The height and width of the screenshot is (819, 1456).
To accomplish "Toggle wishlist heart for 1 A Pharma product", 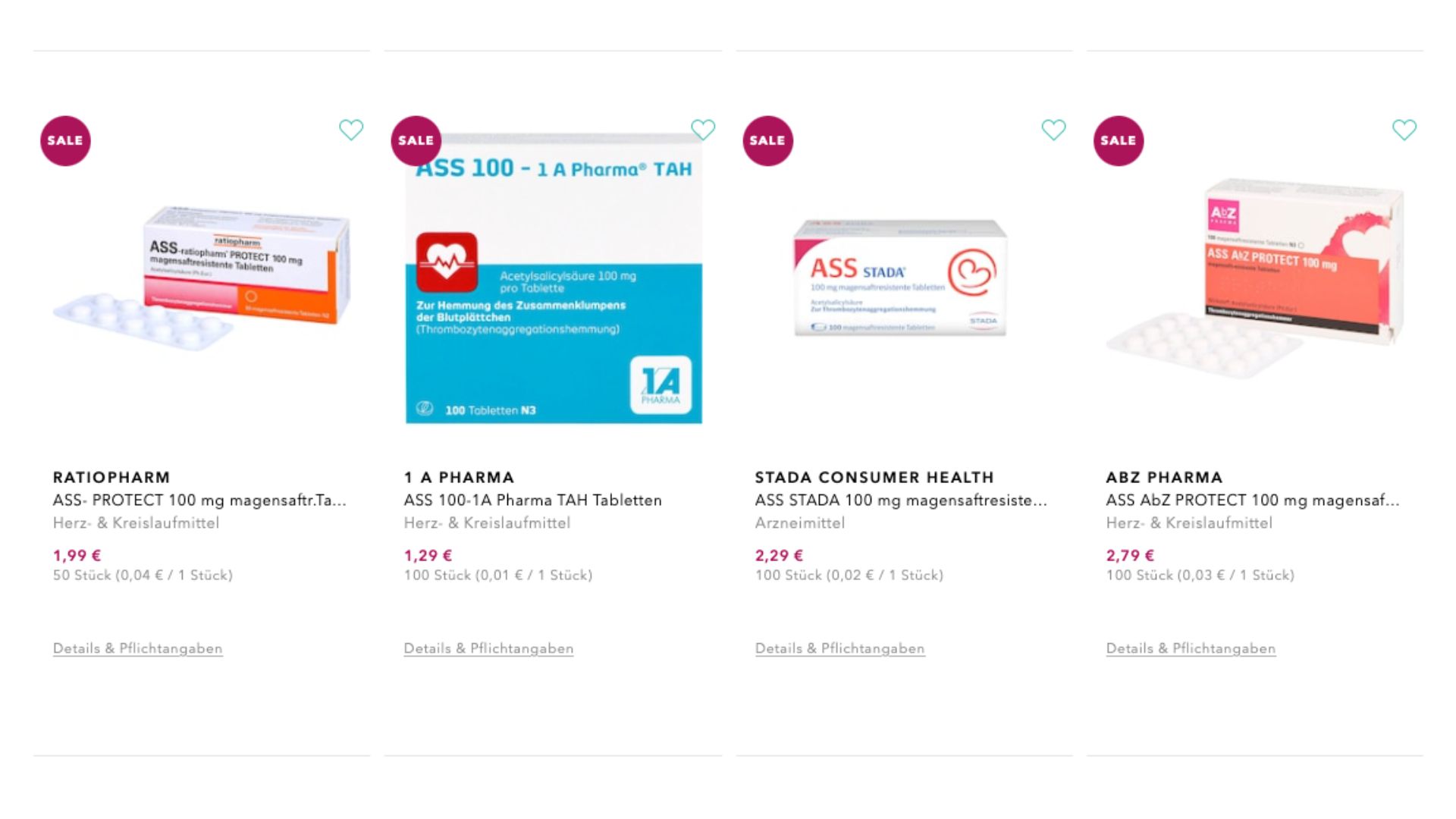I will click(703, 130).
